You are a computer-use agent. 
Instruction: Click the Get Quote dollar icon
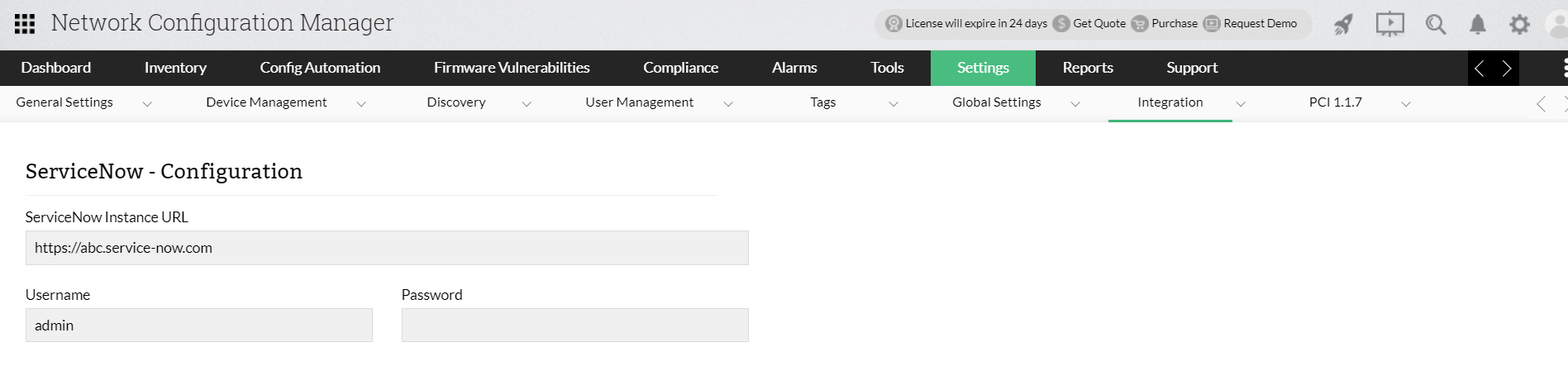1061,23
